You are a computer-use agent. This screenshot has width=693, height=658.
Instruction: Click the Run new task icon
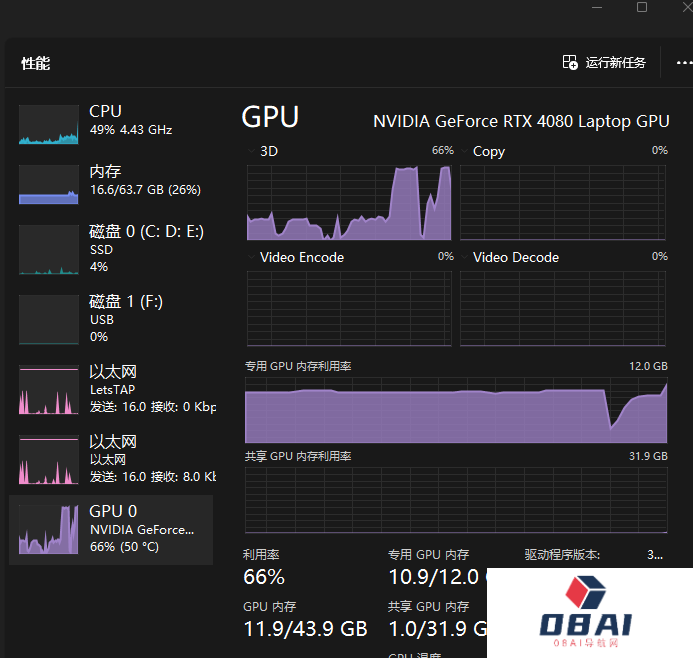(x=570, y=62)
